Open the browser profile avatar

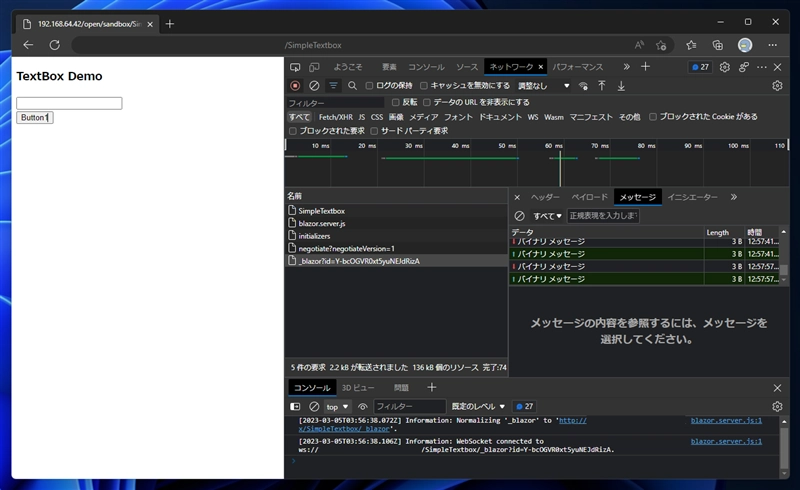coord(745,45)
